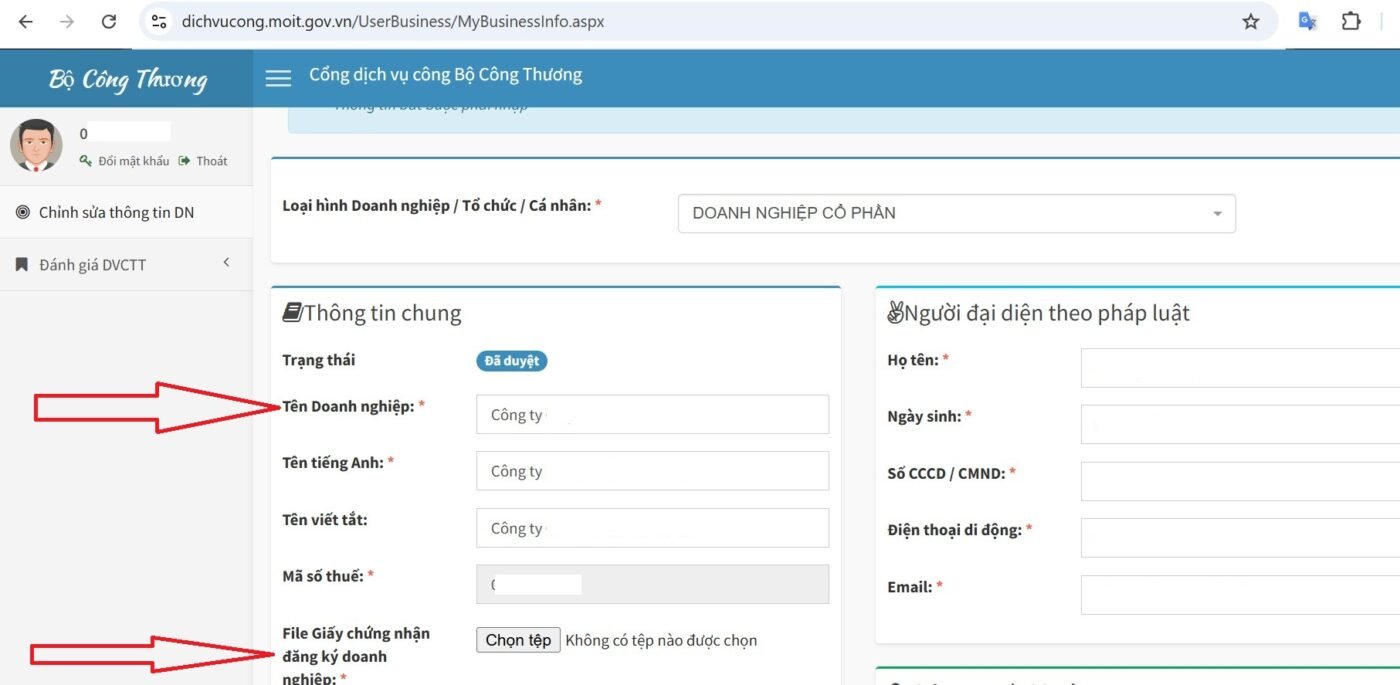This screenshot has width=1400, height=685.
Task: Click the Tên viết tắt input field
Action: pos(652,528)
